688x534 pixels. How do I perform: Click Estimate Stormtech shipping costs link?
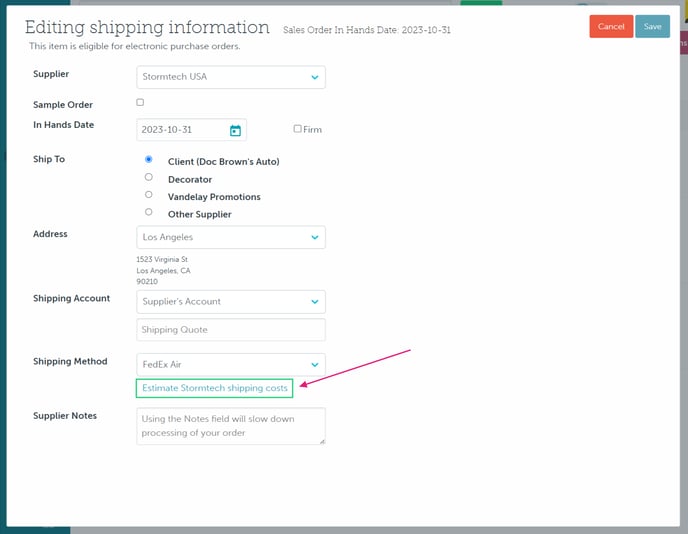click(x=215, y=388)
